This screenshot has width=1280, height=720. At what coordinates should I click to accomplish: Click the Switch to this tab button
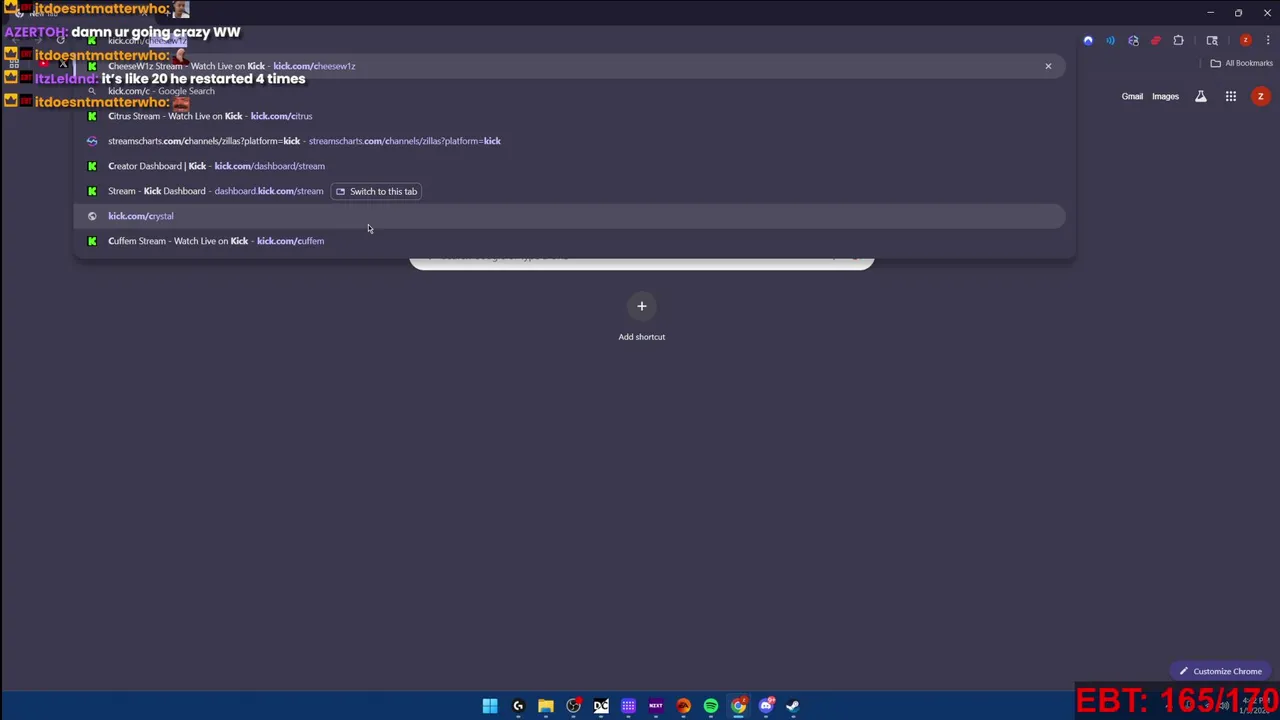[x=376, y=191]
